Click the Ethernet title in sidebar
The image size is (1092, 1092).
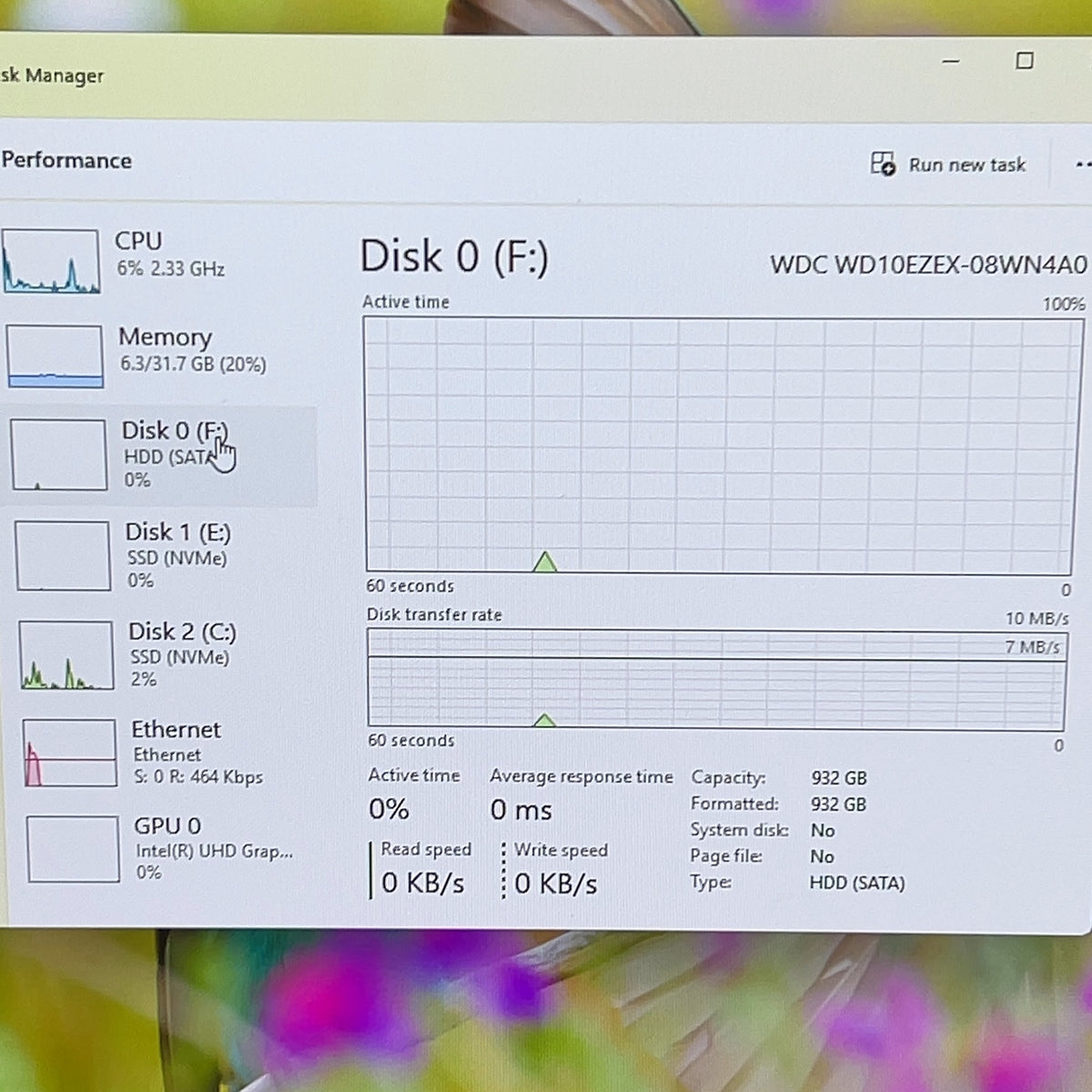click(176, 730)
